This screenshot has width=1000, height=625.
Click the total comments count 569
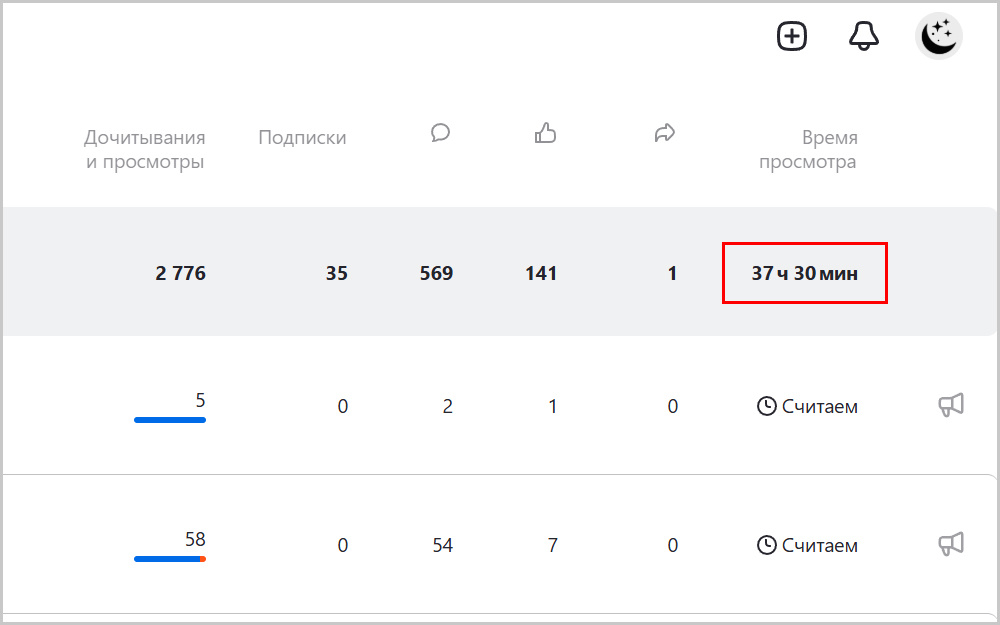click(436, 273)
